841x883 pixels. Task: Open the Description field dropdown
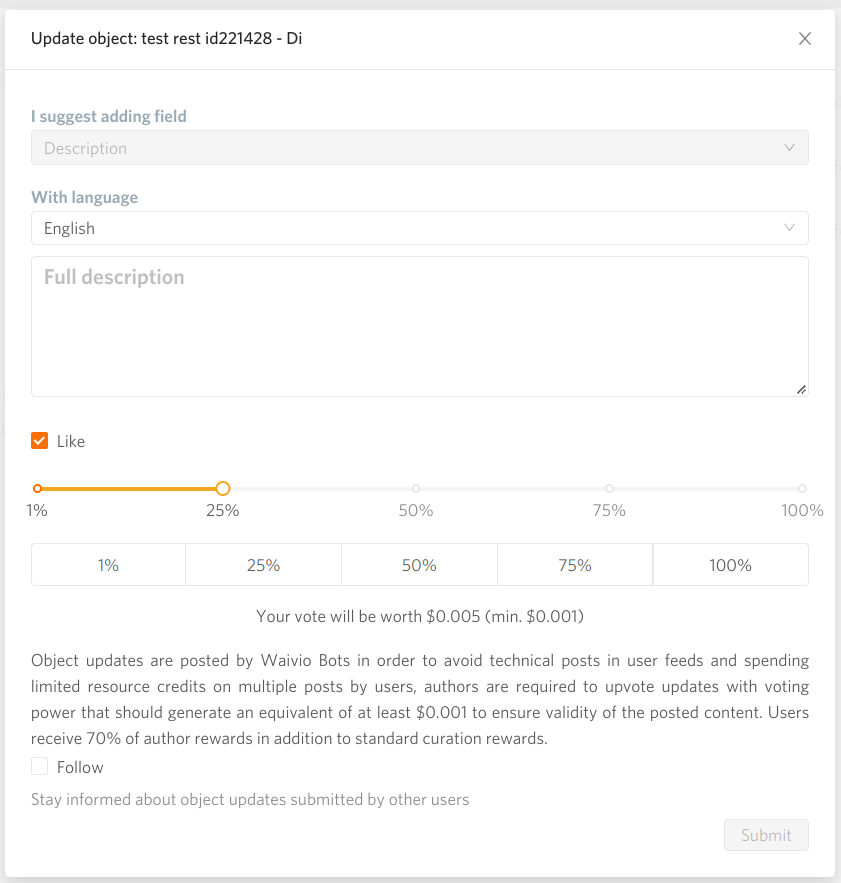[419, 148]
